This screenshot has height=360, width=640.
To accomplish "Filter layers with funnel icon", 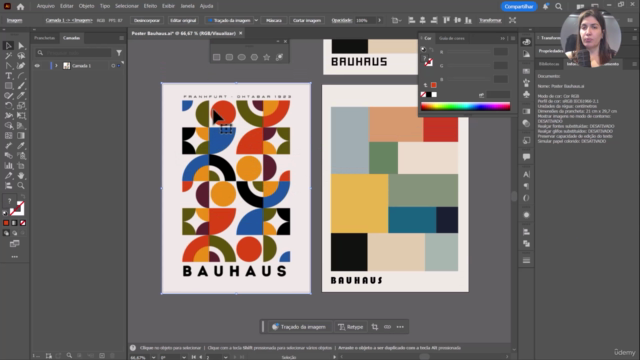I will pos(119,53).
